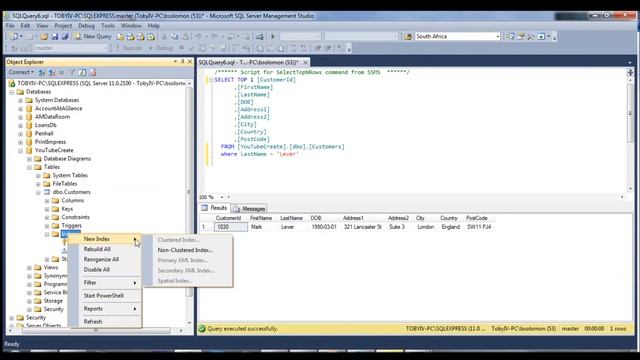
Task: Collapse the YouTubeCreate database node
Action: click(20, 150)
